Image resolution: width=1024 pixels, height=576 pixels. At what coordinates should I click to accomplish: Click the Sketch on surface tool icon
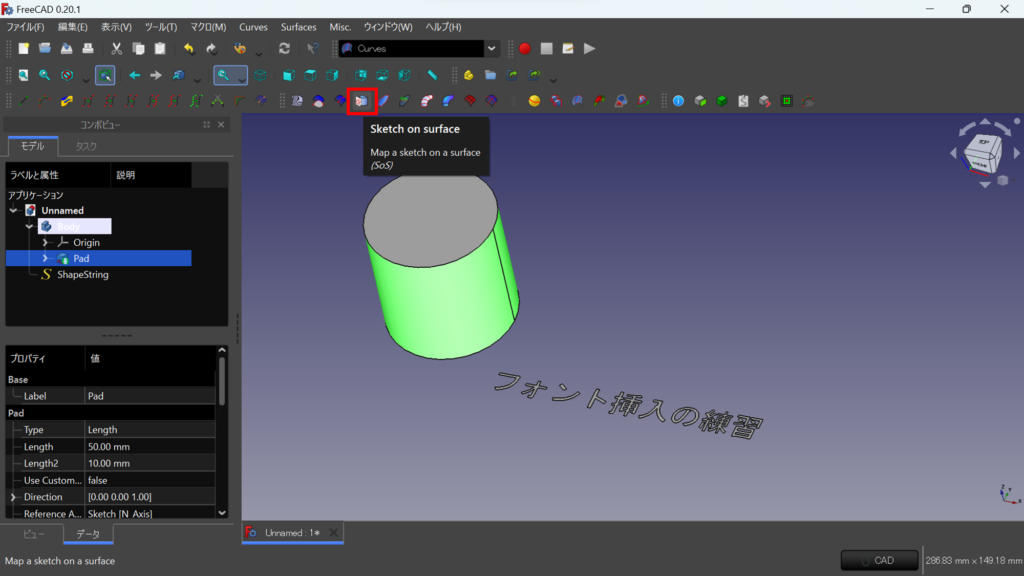362,101
